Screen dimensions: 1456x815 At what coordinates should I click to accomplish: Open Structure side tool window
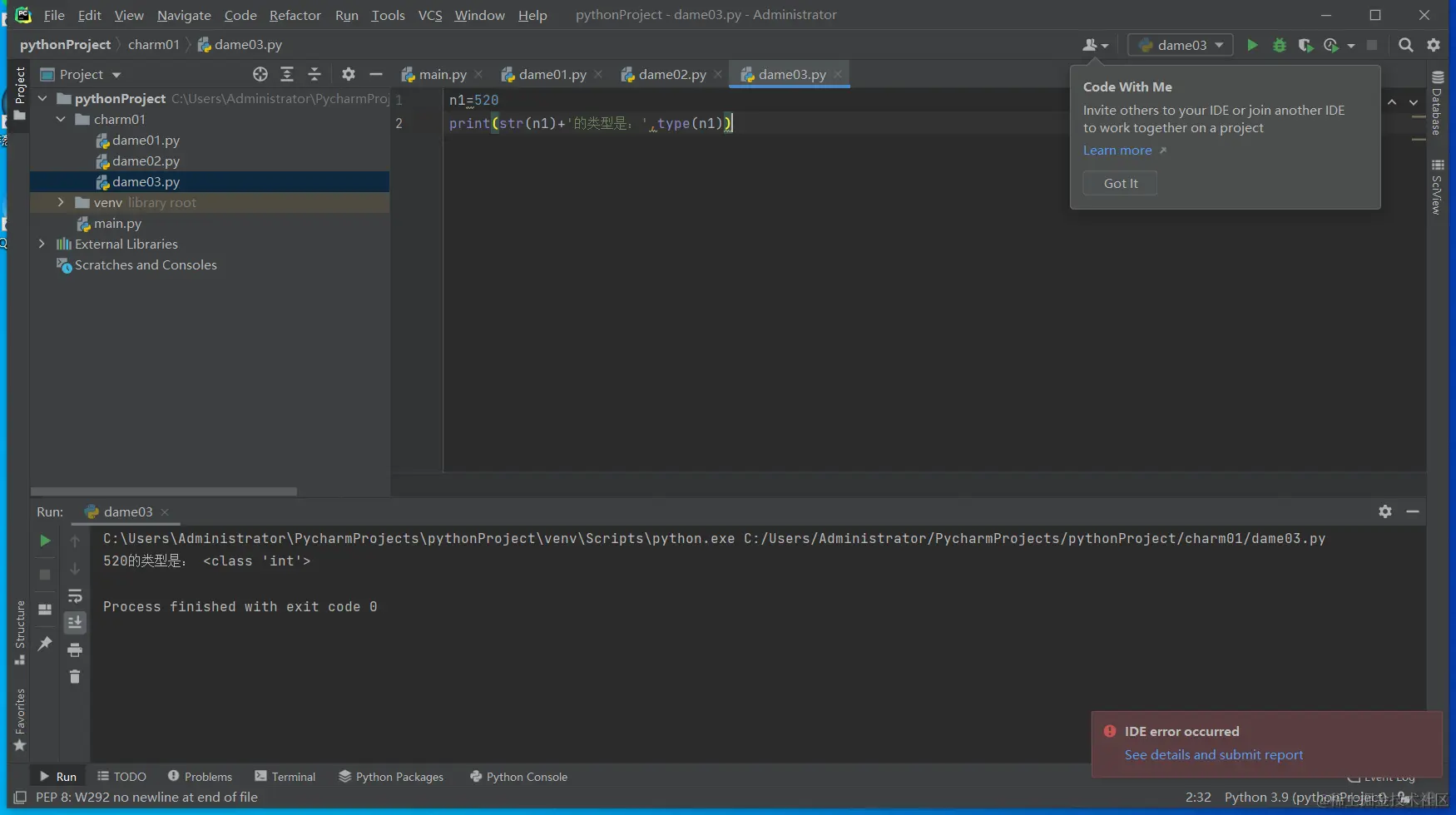click(x=20, y=632)
